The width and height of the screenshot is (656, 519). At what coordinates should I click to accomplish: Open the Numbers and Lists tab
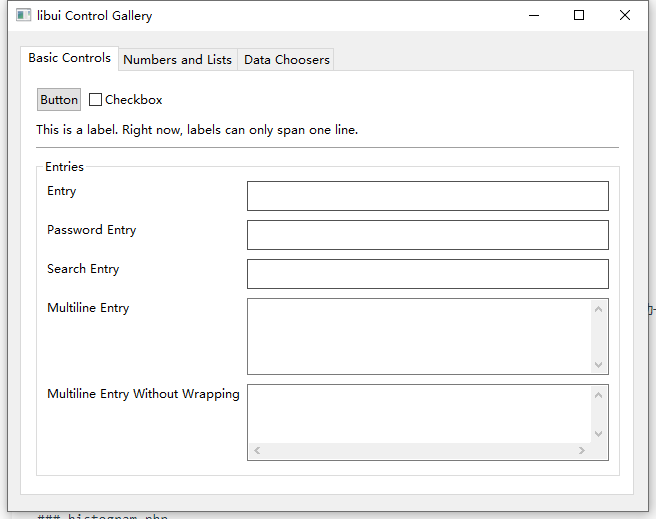coord(177,60)
